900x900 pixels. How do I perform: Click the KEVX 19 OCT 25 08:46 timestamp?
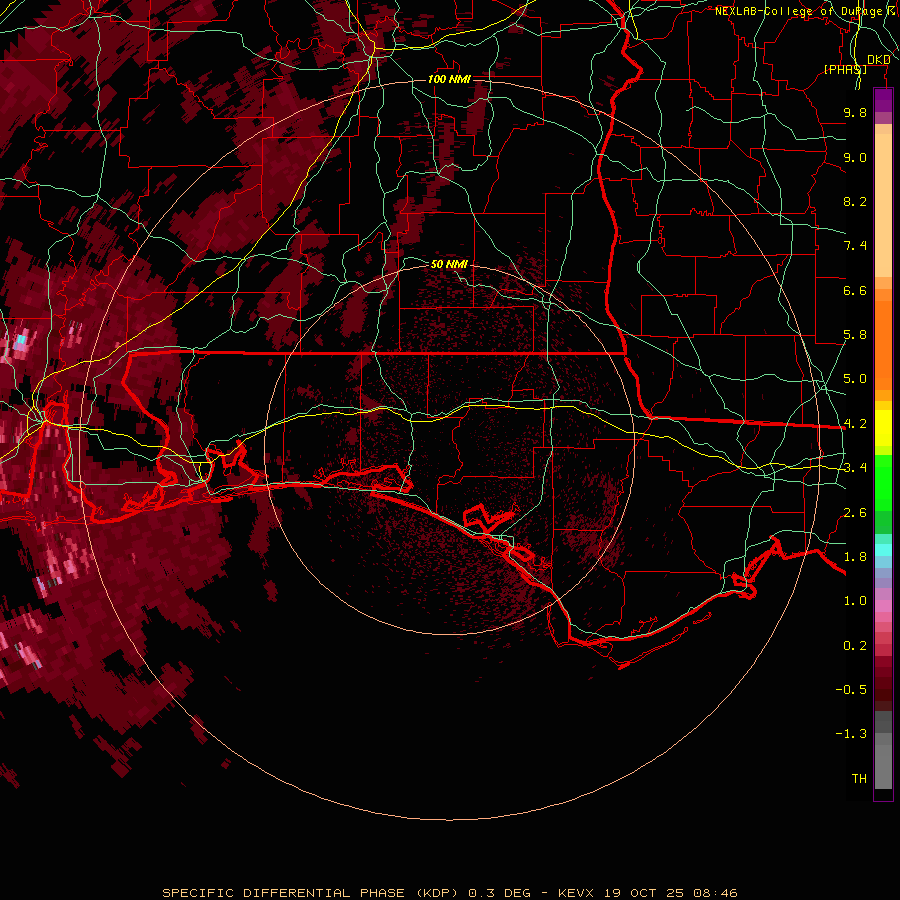tap(647, 893)
